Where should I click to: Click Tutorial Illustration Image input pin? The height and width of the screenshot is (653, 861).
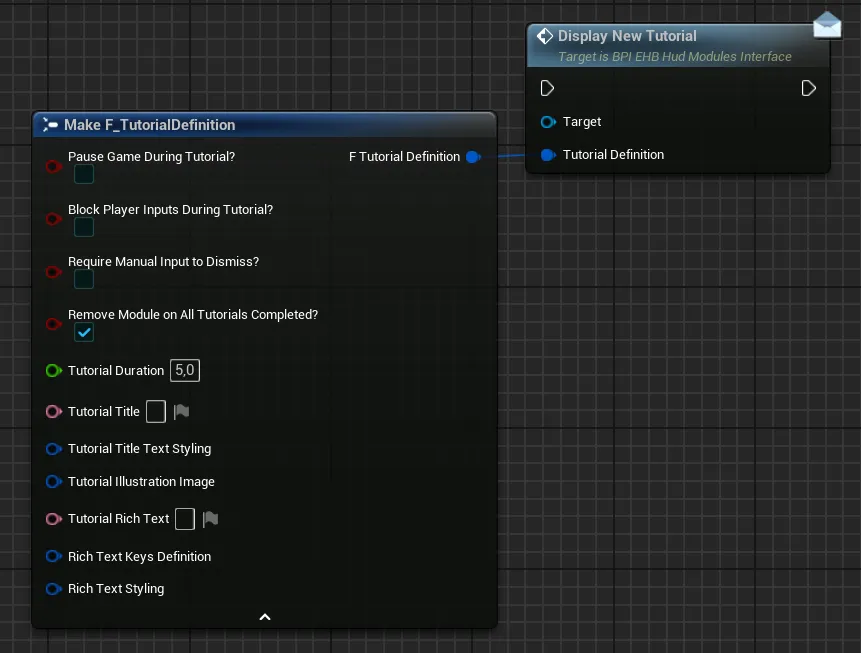[x=53, y=482]
